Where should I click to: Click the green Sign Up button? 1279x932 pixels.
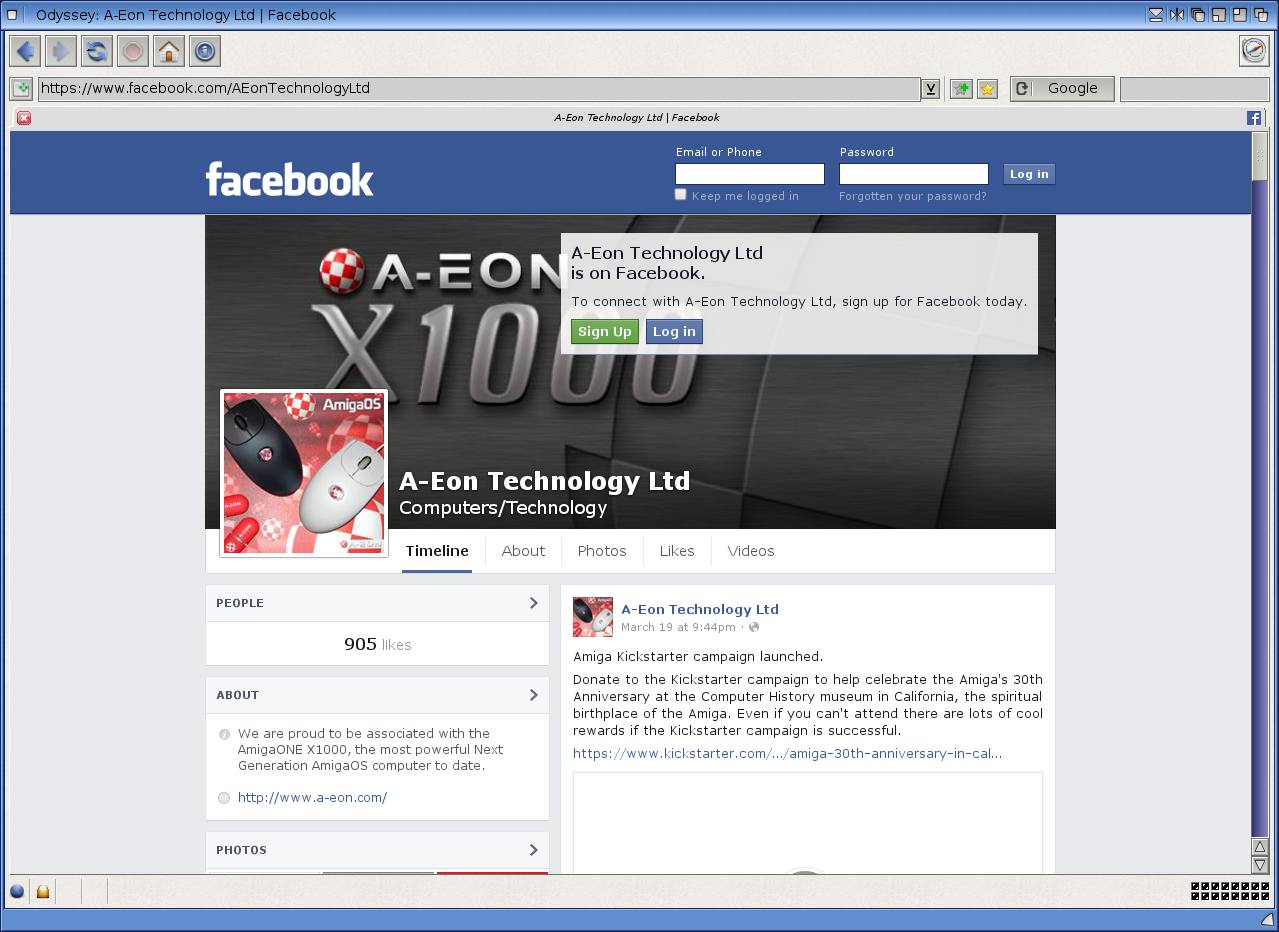pos(605,332)
